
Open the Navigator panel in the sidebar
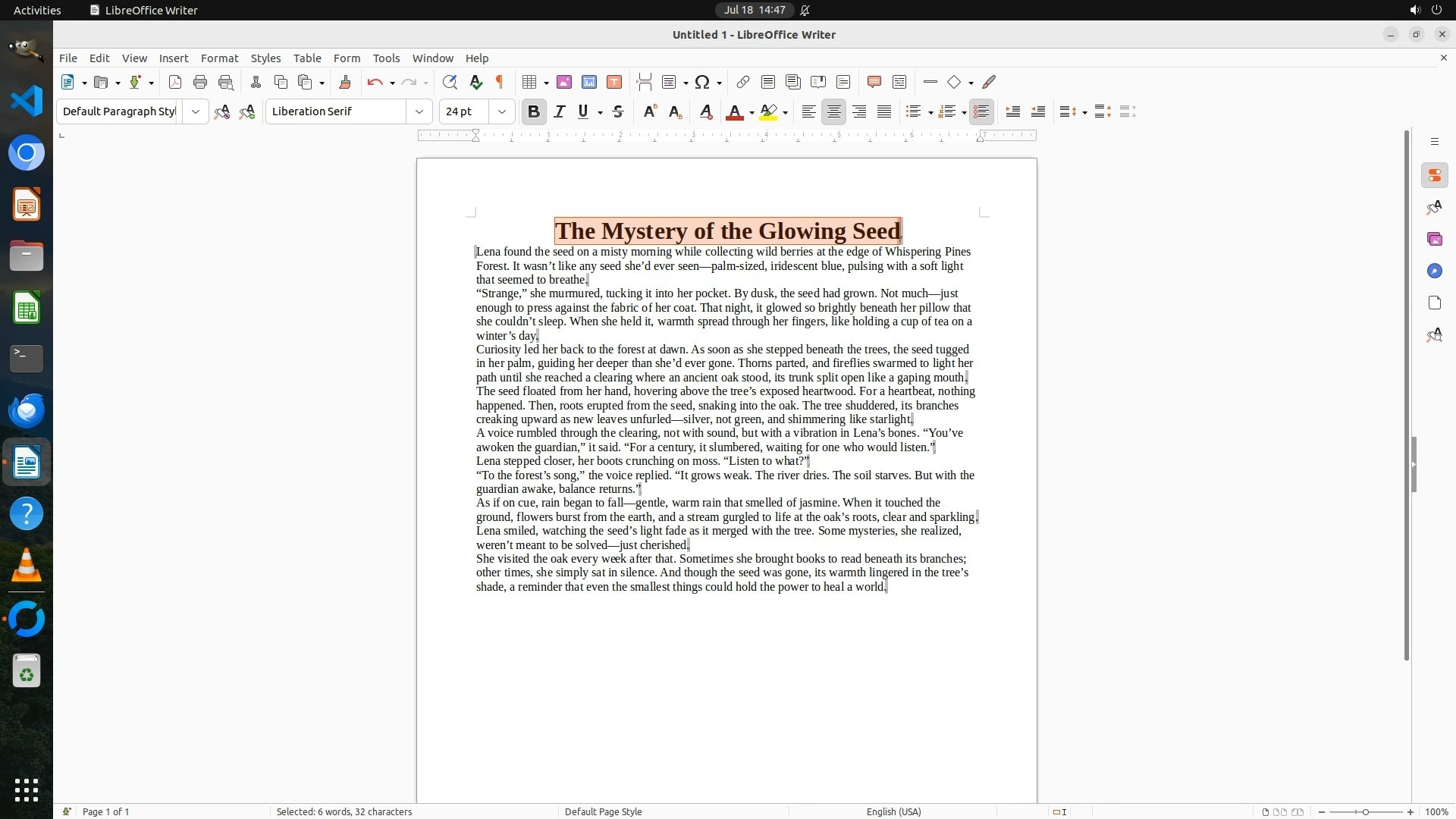pos(1434,271)
